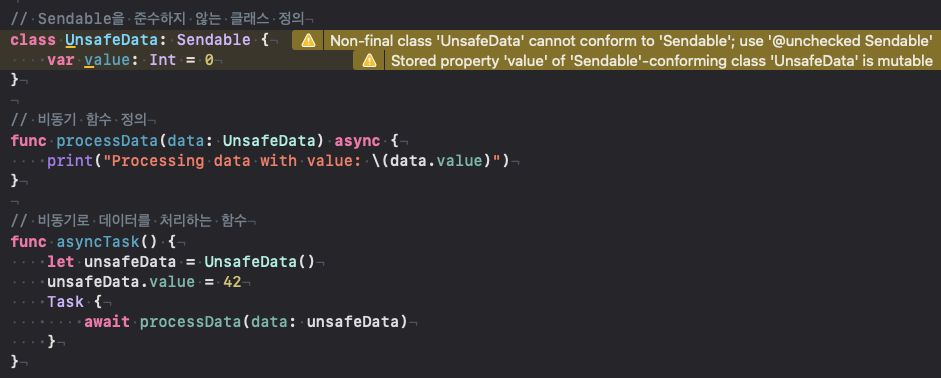
Task: Click the asyncTask function name
Action: (x=98, y=242)
